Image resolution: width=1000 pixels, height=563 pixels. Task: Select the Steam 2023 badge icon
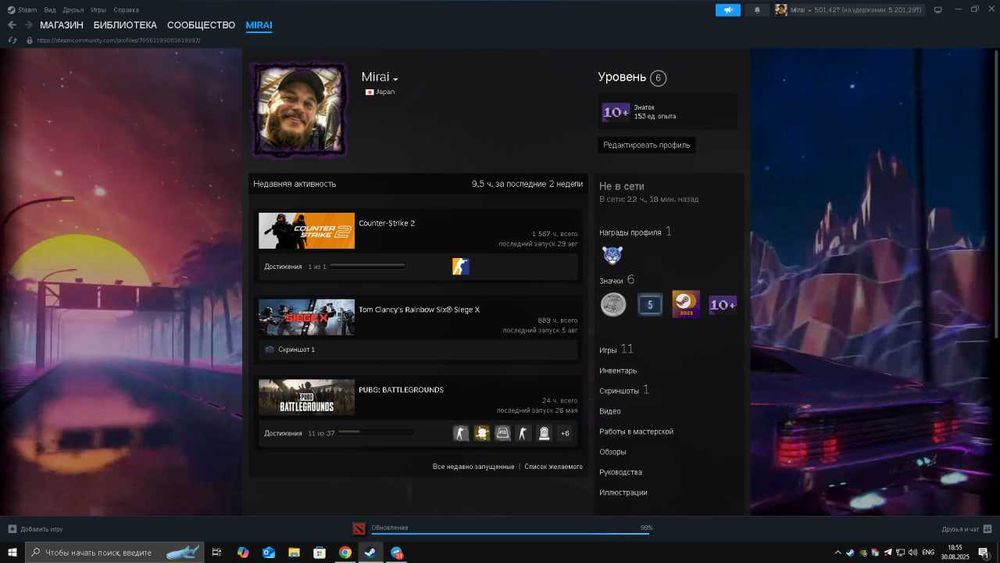point(685,304)
